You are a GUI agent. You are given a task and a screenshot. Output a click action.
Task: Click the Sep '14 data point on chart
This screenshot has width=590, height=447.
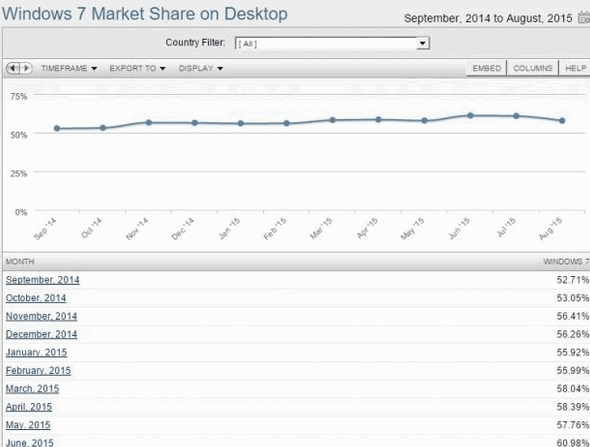point(57,129)
